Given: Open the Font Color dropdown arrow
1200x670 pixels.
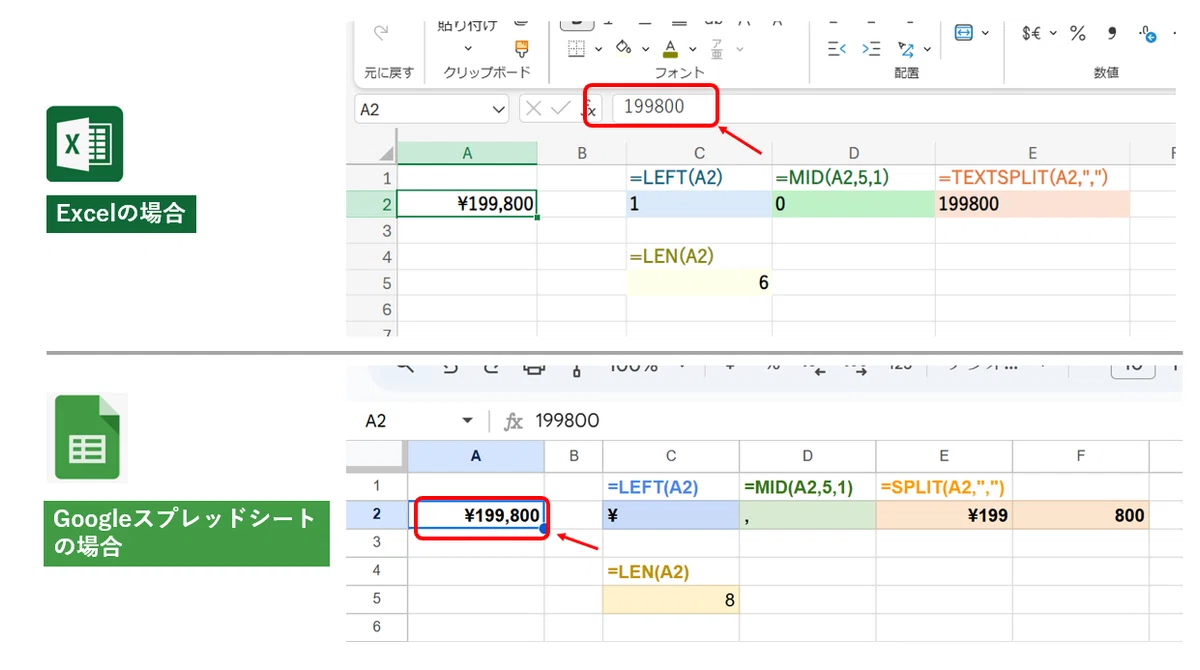Looking at the screenshot, I should click(x=692, y=48).
